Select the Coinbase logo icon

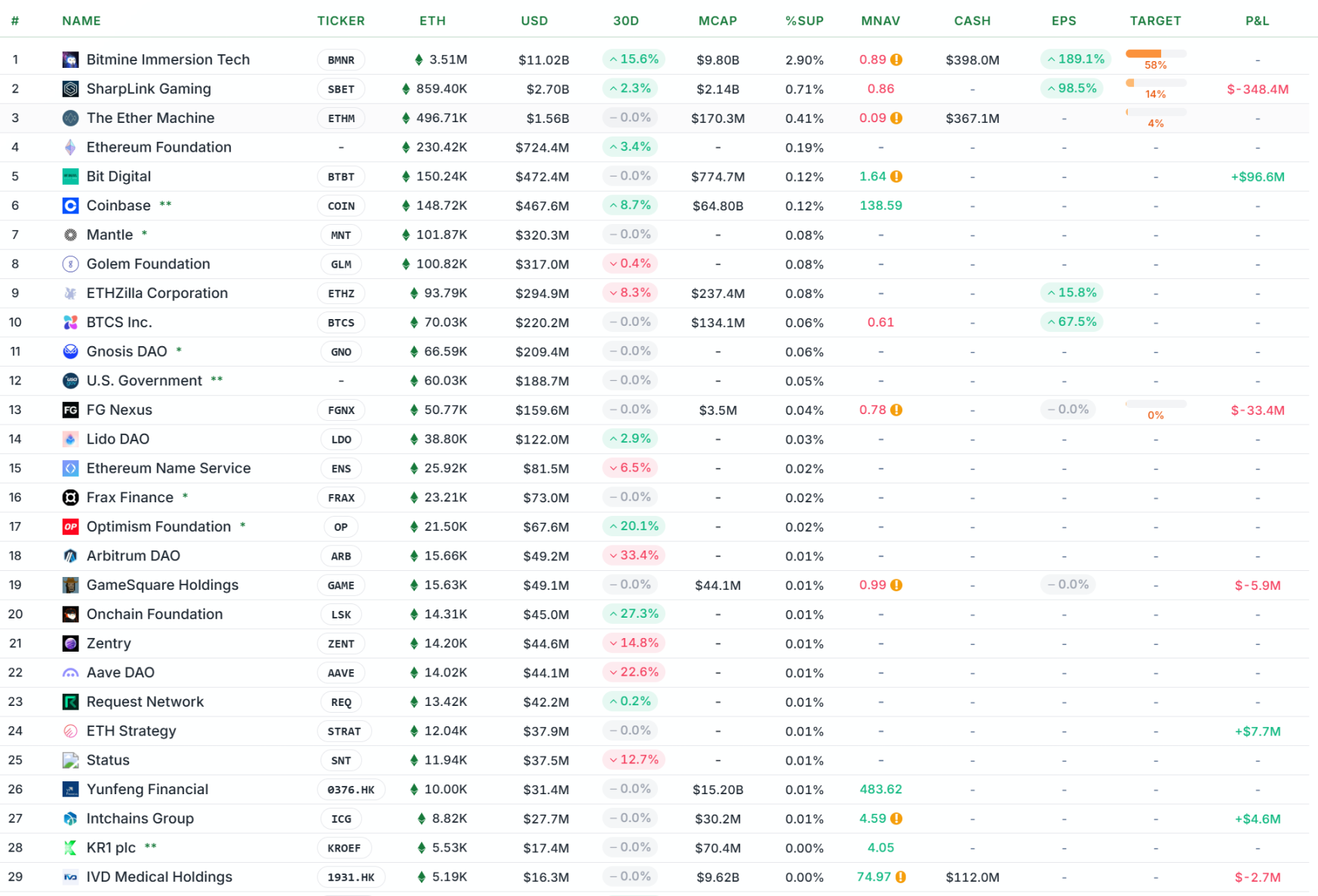(70, 205)
